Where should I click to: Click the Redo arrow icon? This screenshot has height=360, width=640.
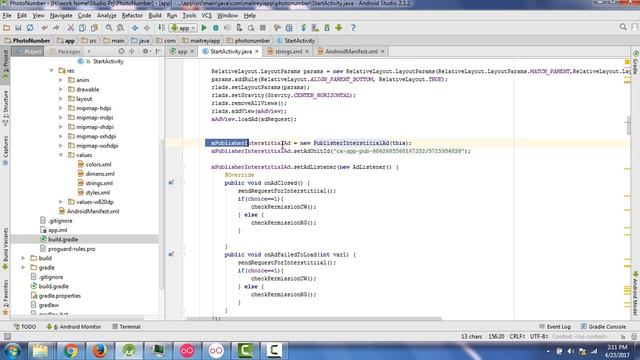[x=56, y=28]
